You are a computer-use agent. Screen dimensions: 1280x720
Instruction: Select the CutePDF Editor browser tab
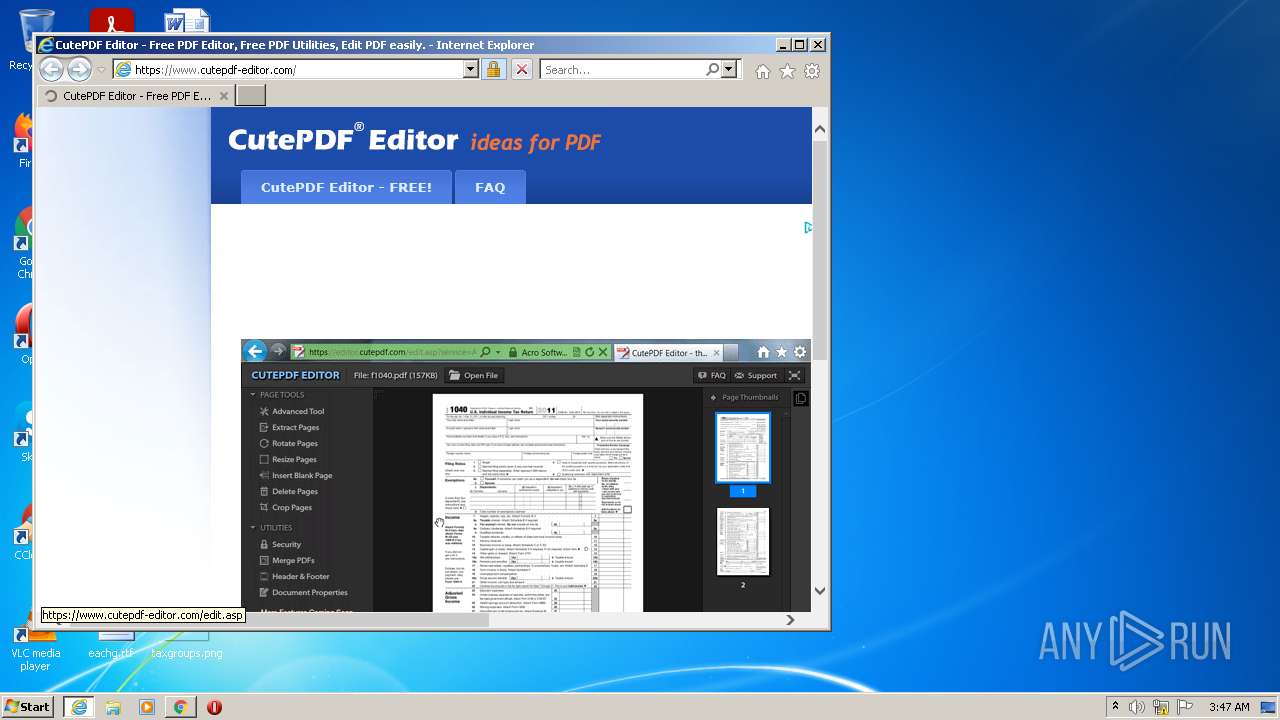135,96
